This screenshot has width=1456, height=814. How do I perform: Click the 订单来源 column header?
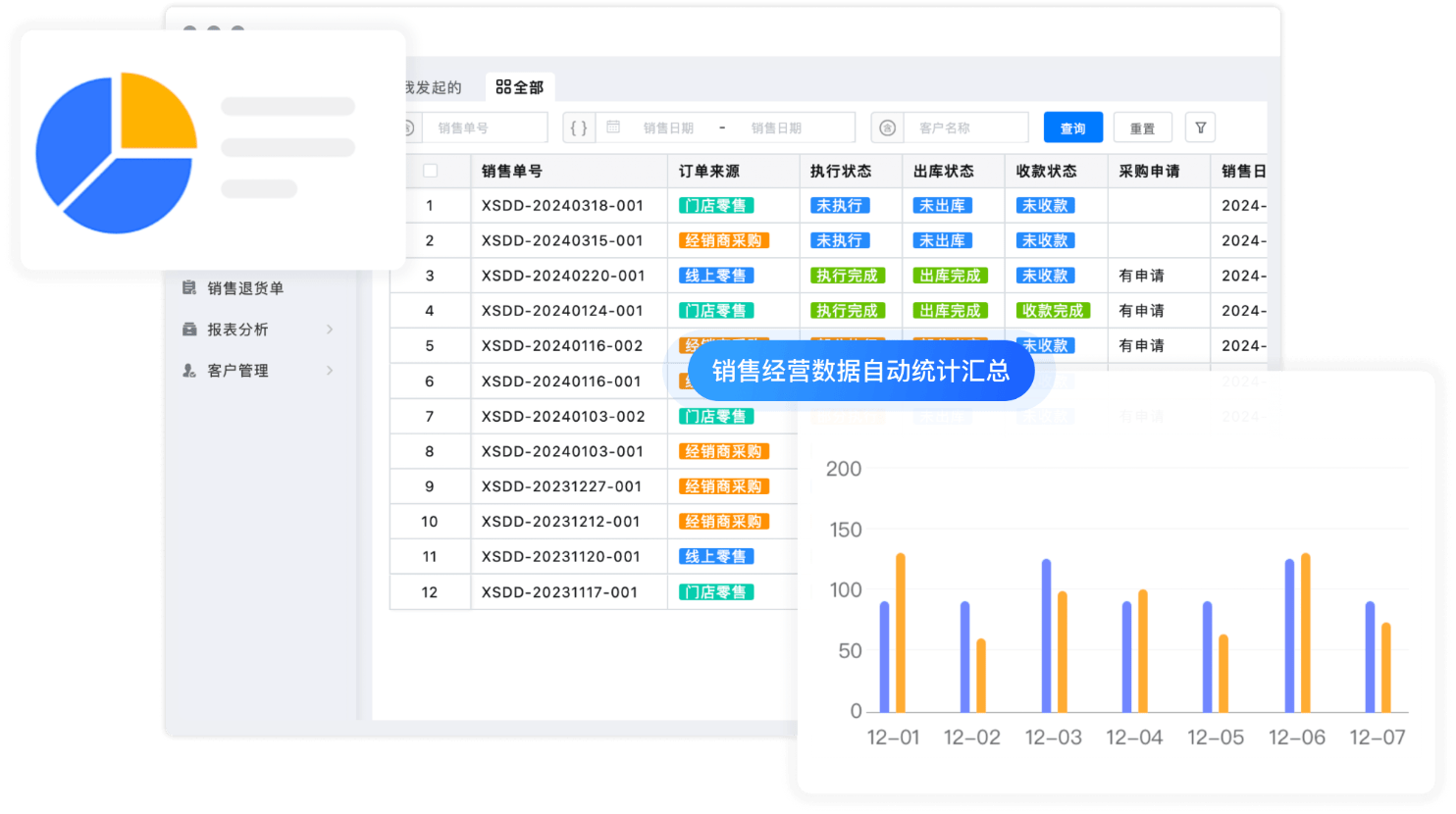[x=709, y=171]
